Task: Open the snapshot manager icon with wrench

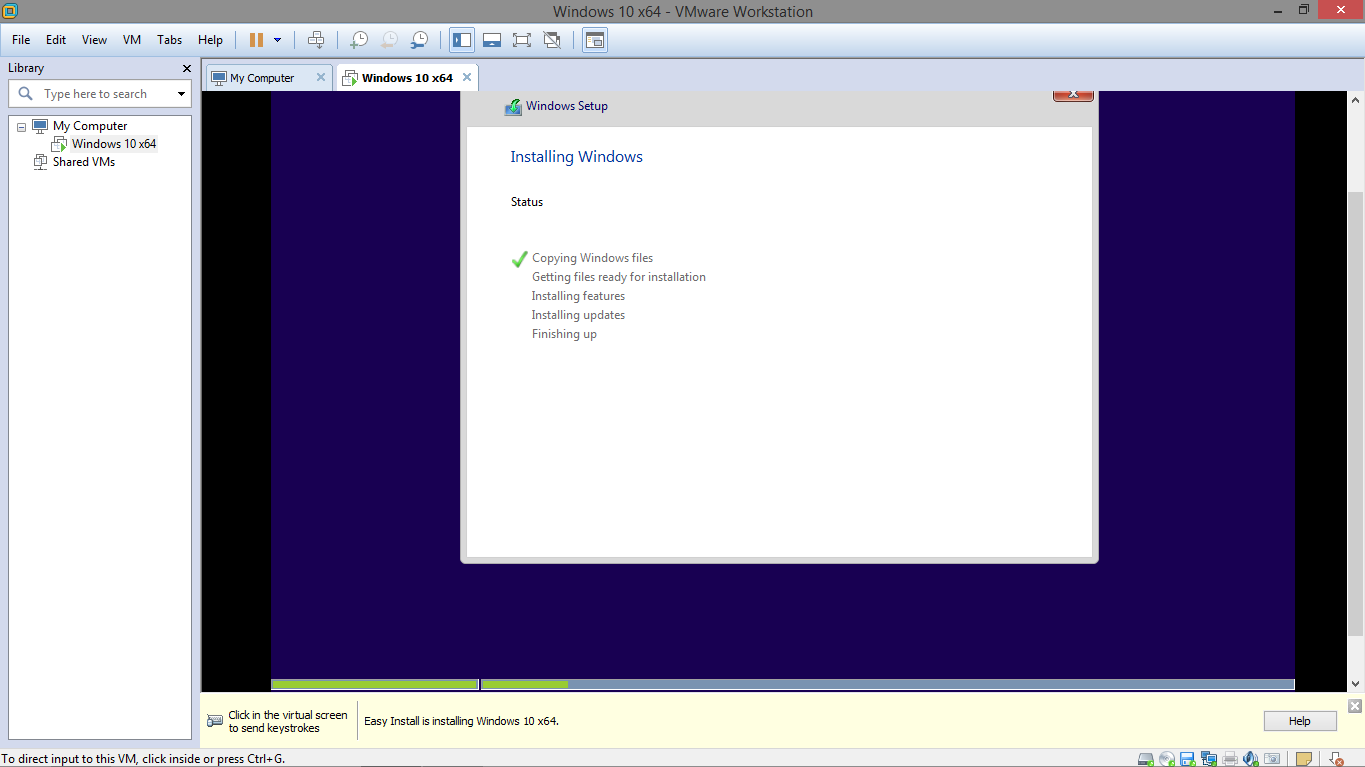Action: [x=420, y=40]
